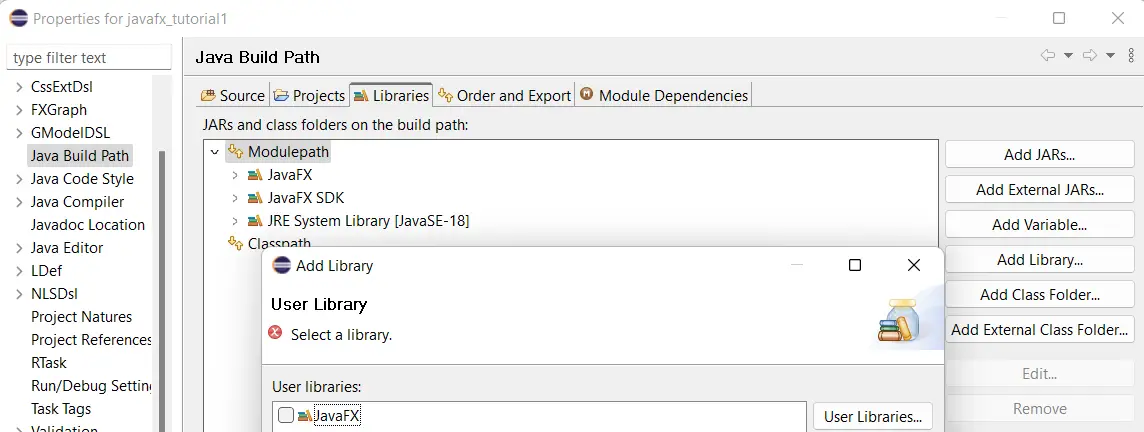Open the three-dot view menu icon

(x=1129, y=56)
